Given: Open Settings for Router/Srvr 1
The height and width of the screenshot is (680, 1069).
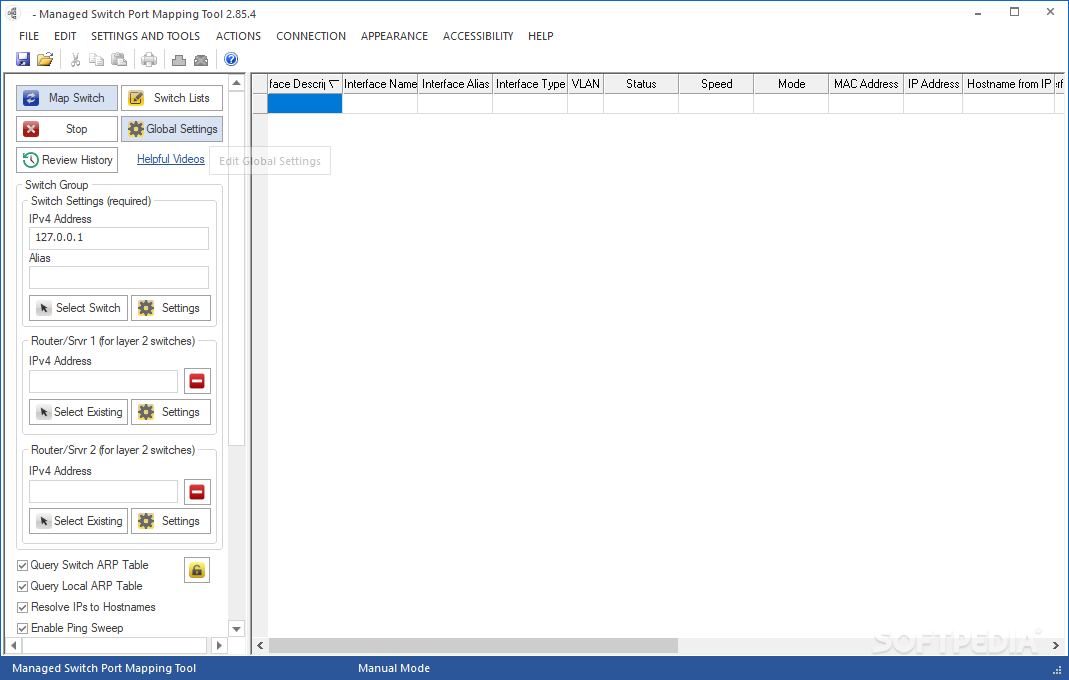Looking at the screenshot, I should pyautogui.click(x=171, y=412).
